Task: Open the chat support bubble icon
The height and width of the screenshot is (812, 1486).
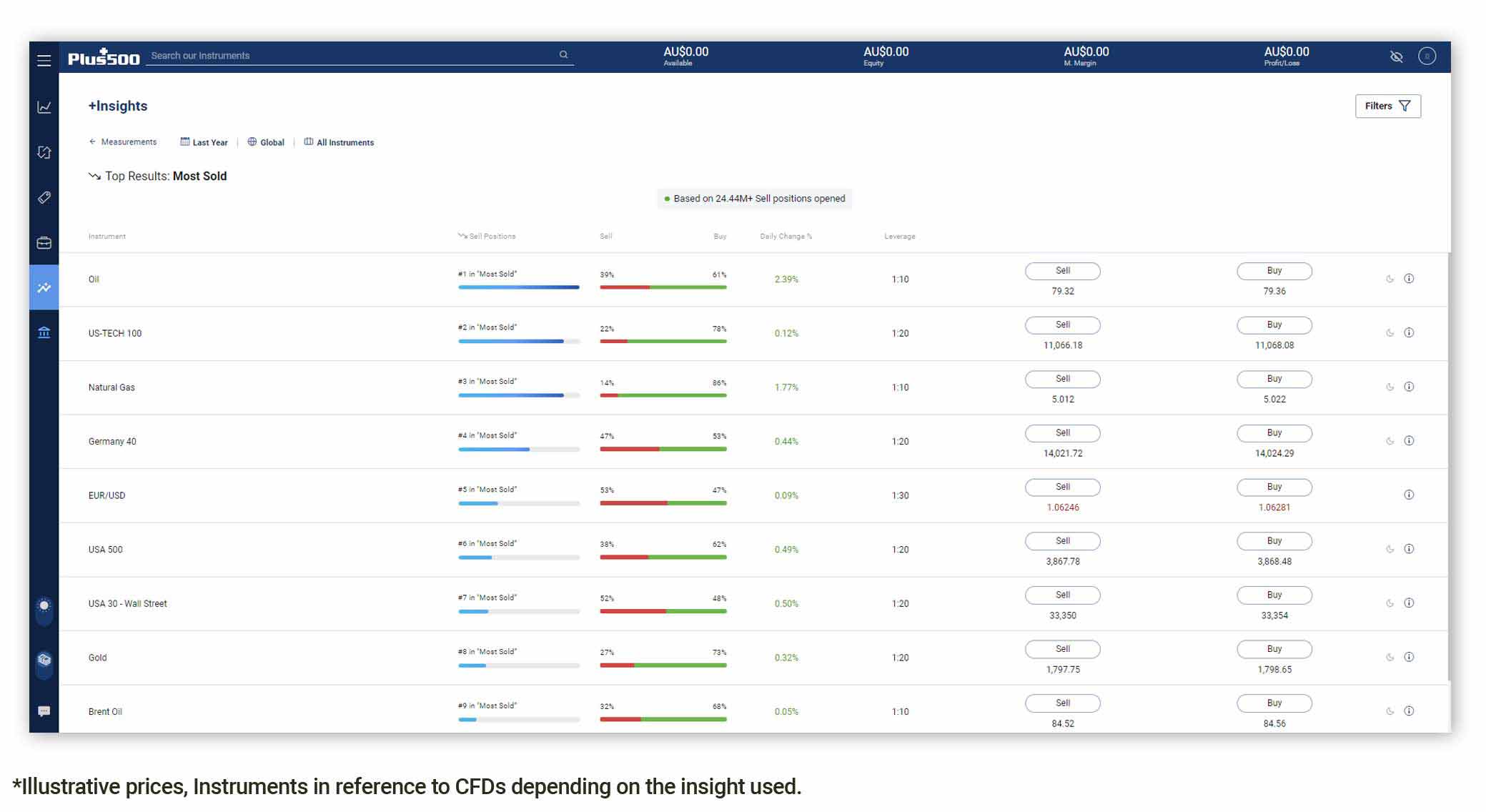Action: [x=44, y=710]
